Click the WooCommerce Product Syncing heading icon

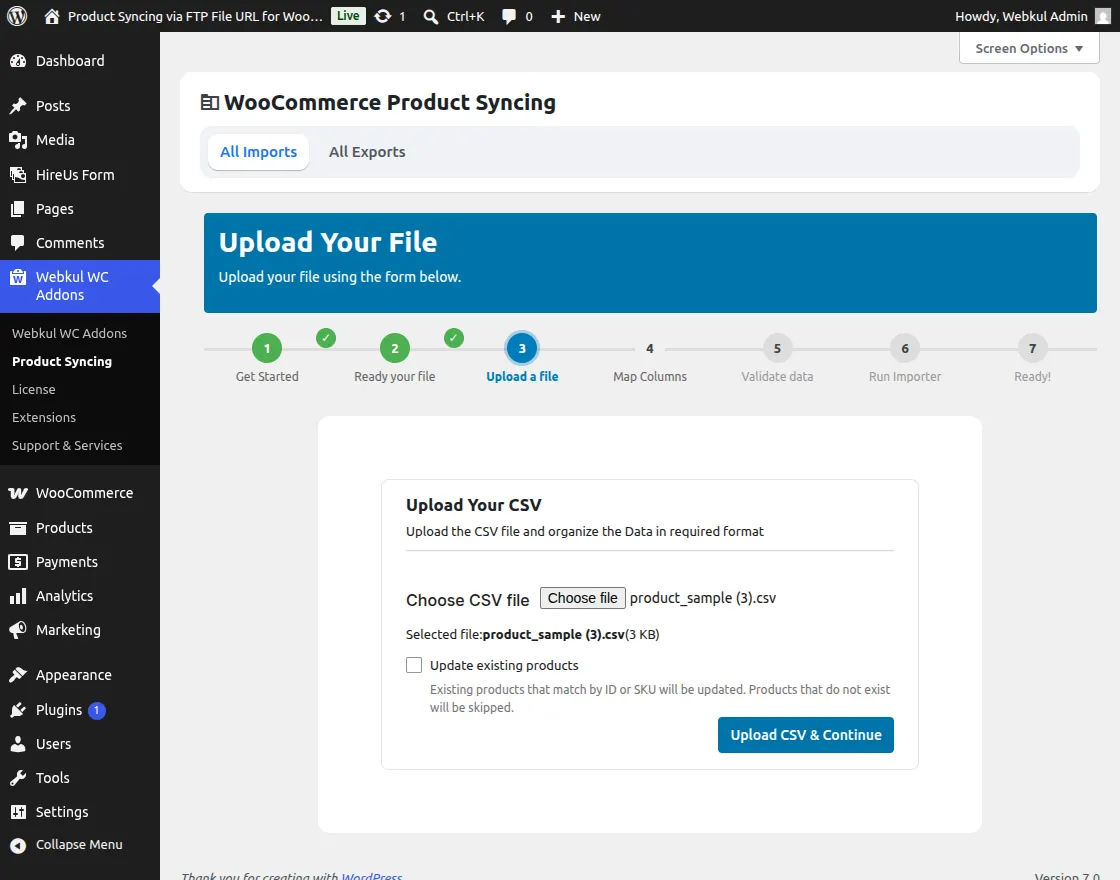(x=209, y=103)
